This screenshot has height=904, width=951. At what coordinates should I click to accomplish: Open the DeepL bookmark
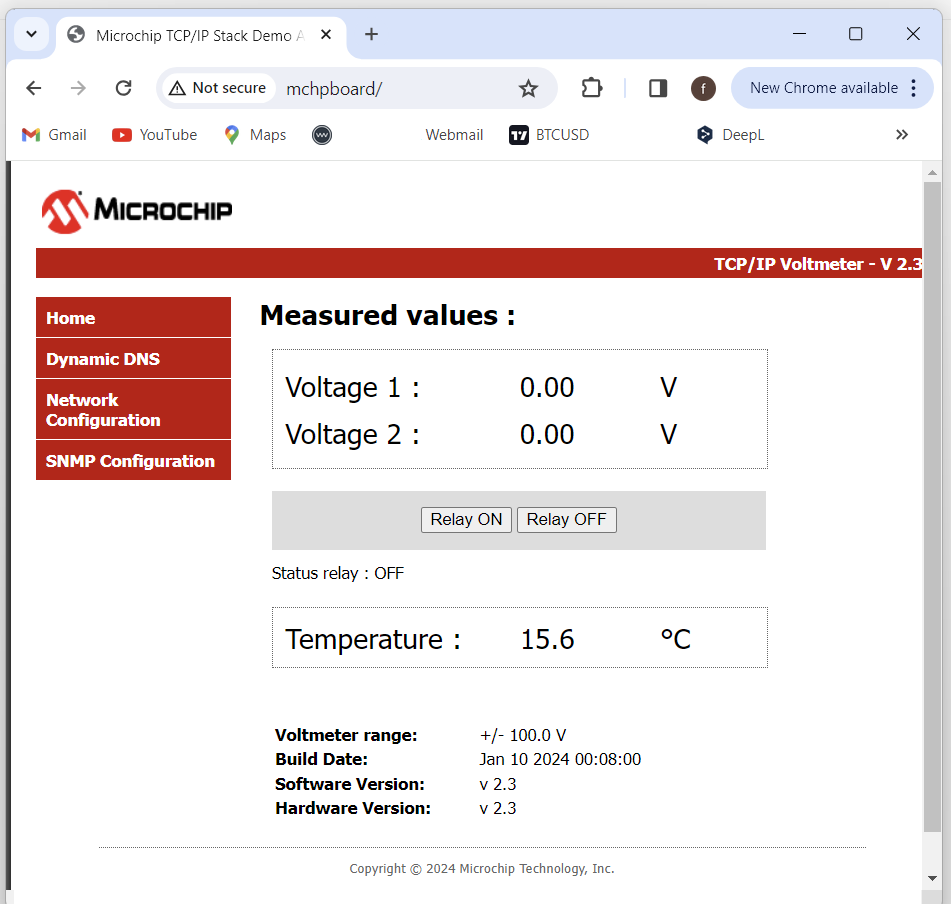point(730,135)
